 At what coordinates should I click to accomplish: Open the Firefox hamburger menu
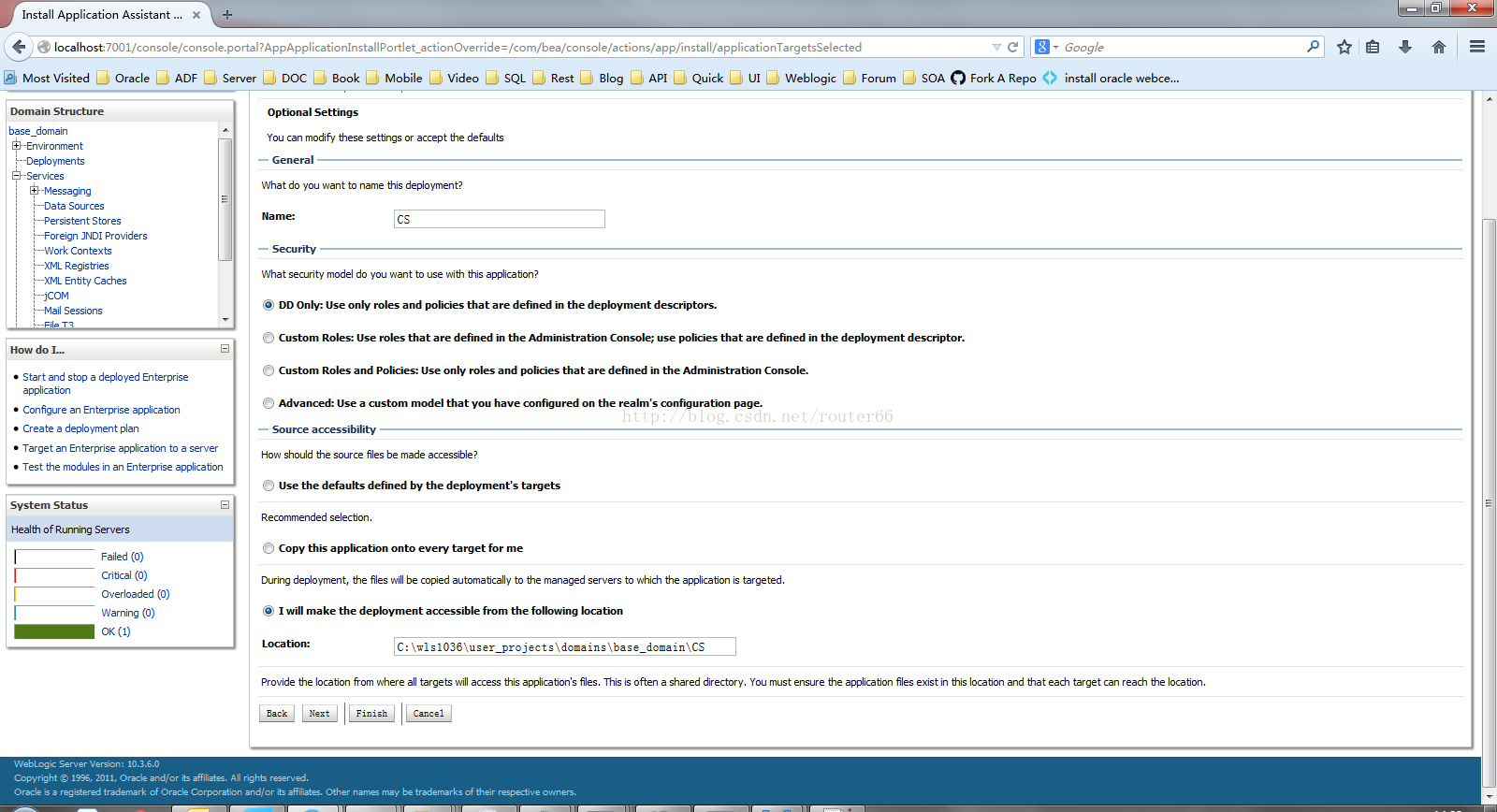pos(1477,47)
